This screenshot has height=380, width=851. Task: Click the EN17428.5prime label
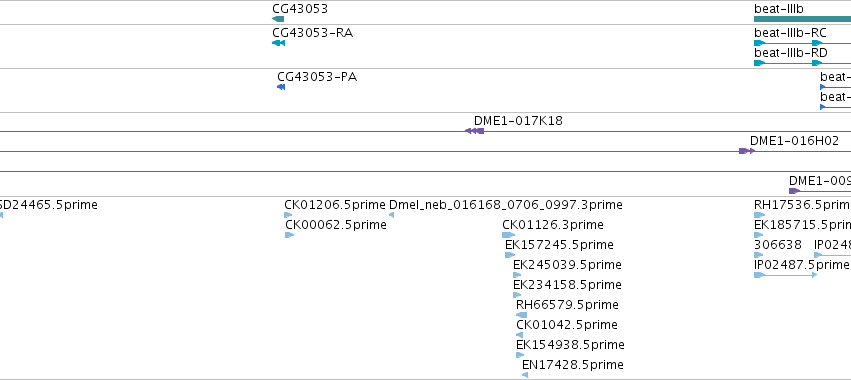573,365
